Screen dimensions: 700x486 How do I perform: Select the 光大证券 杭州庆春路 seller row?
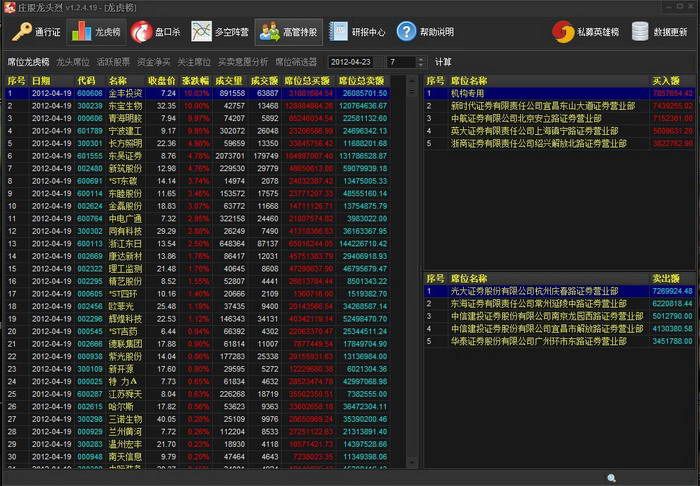pos(559,291)
